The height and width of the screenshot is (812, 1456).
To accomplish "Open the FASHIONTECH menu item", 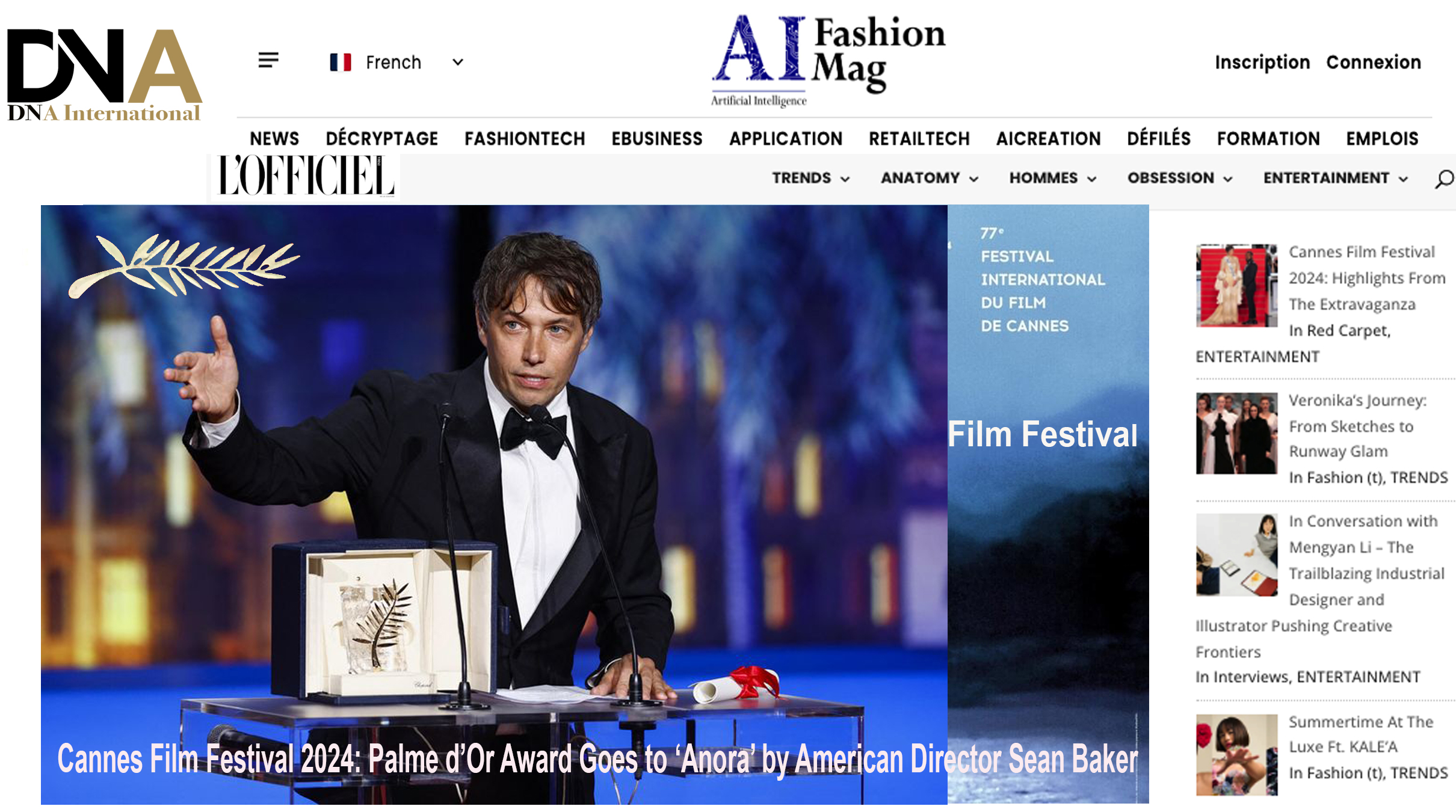I will 525,139.
